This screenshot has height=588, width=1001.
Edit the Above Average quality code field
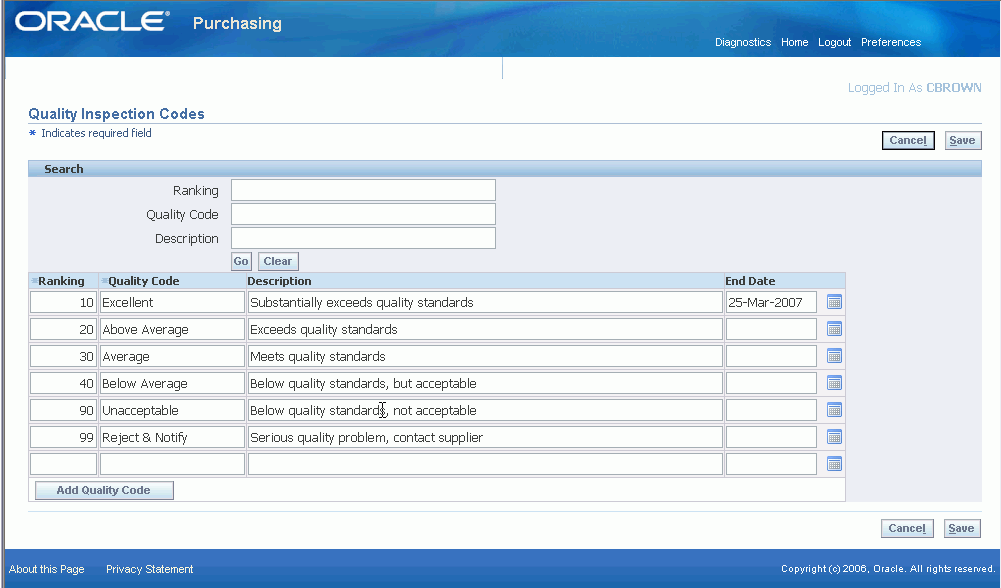172,329
